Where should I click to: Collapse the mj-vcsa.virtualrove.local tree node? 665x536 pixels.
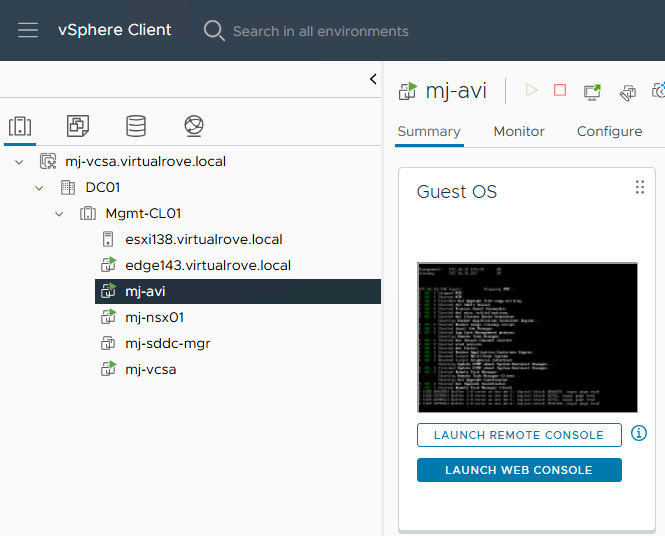19,161
